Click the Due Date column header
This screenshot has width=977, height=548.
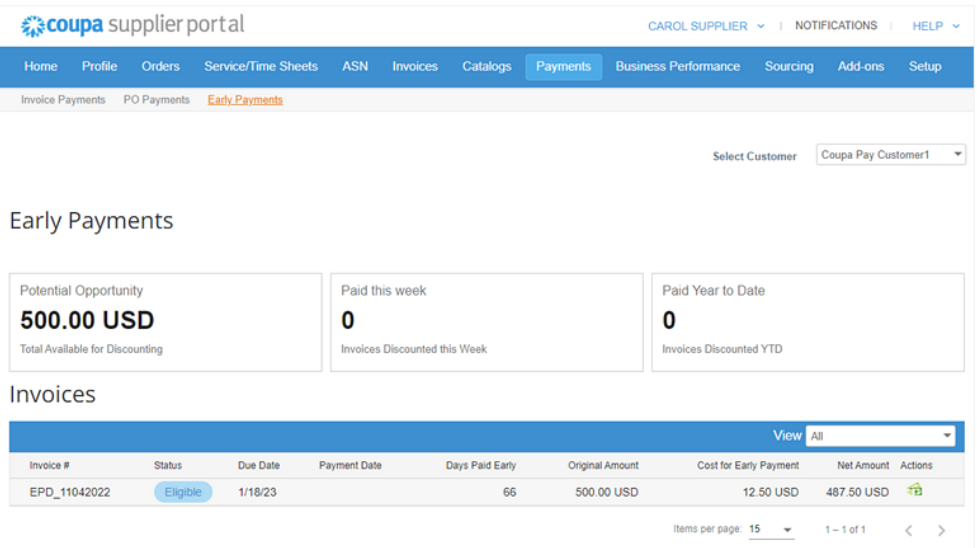click(x=259, y=466)
